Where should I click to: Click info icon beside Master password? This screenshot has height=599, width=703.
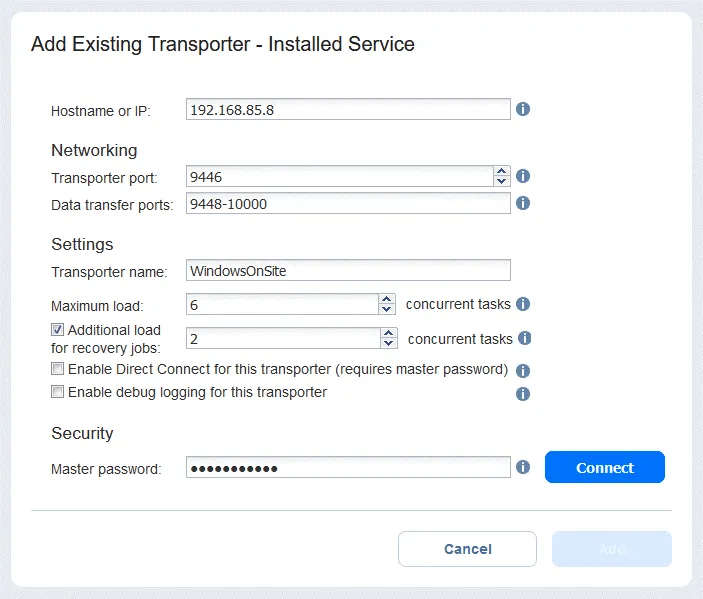click(x=522, y=467)
